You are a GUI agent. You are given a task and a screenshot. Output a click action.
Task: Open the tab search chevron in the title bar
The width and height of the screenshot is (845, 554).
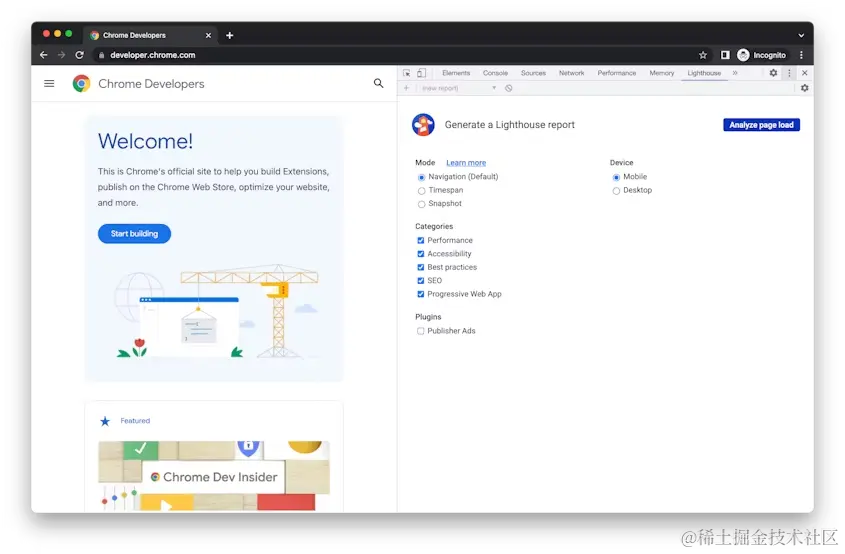tap(801, 35)
